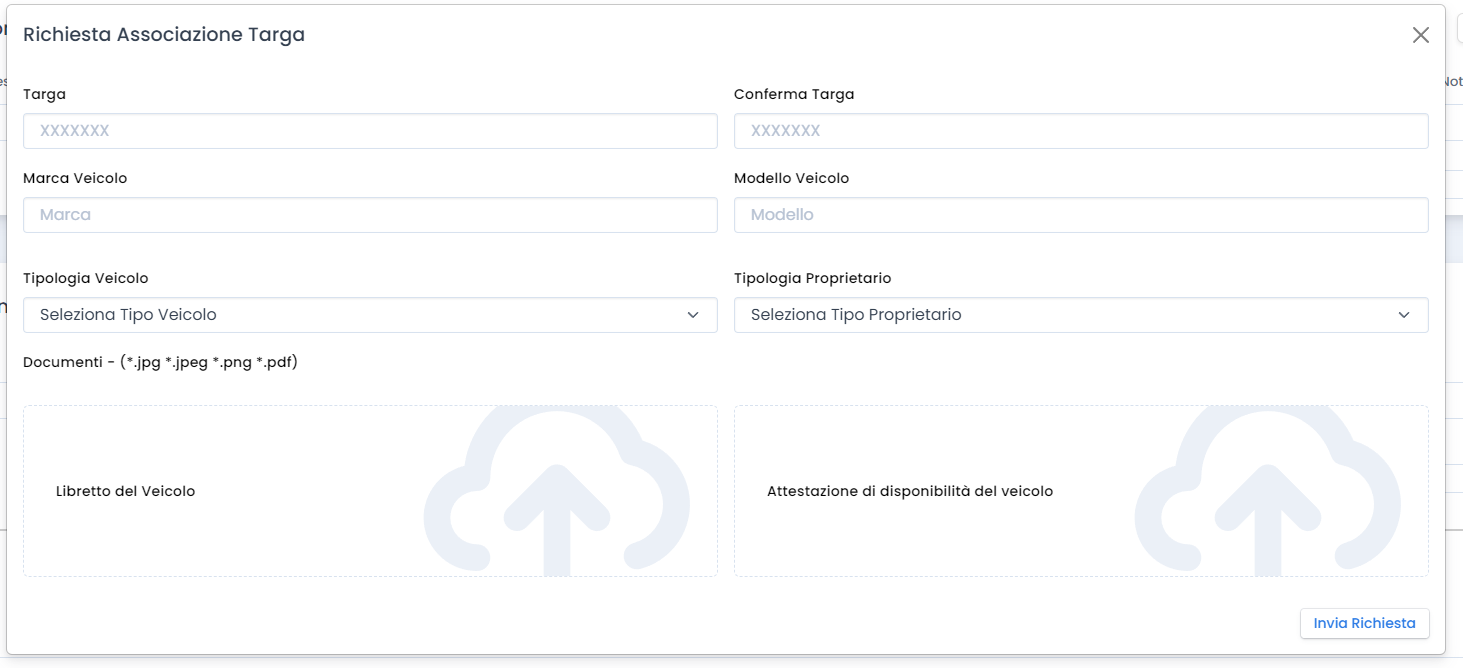Click the Tipologia Veicolo field label
Image resolution: width=1463 pixels, height=668 pixels.
point(85,277)
